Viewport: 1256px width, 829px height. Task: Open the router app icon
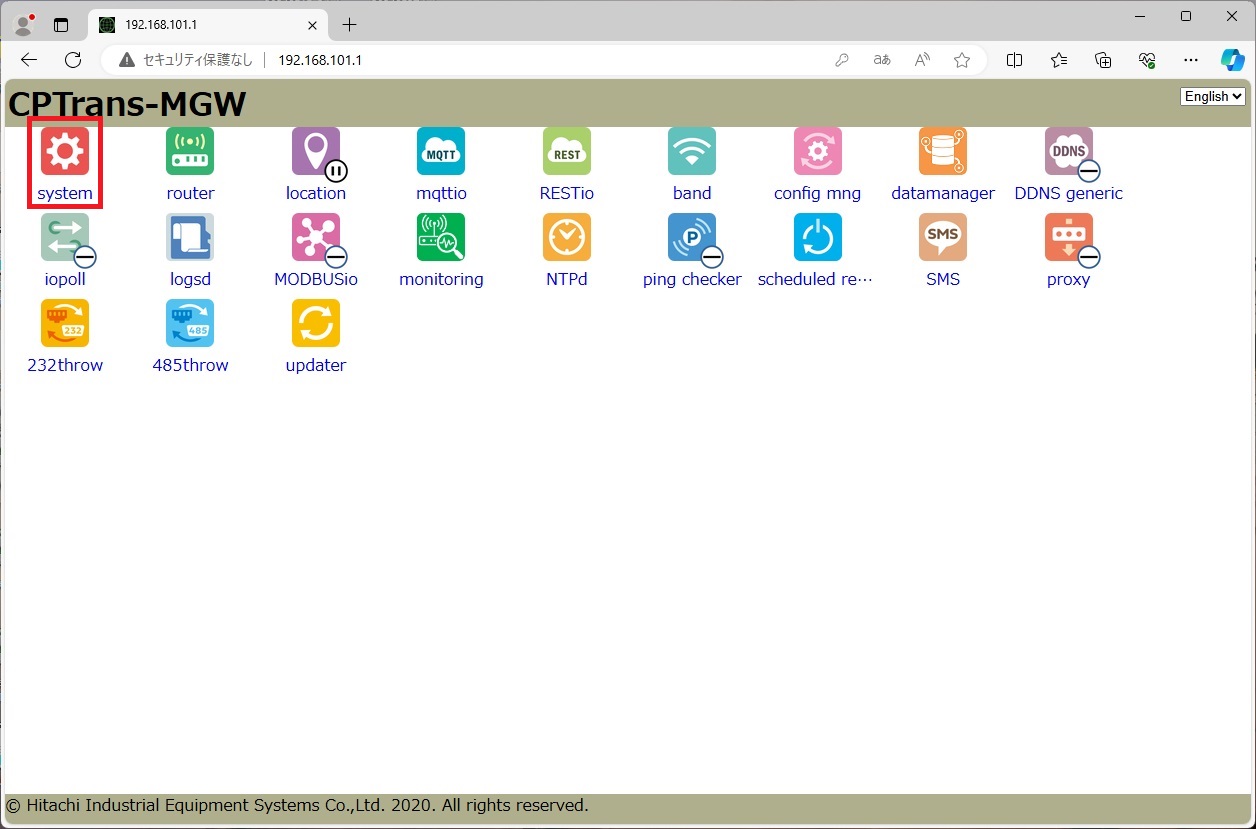tap(190, 151)
